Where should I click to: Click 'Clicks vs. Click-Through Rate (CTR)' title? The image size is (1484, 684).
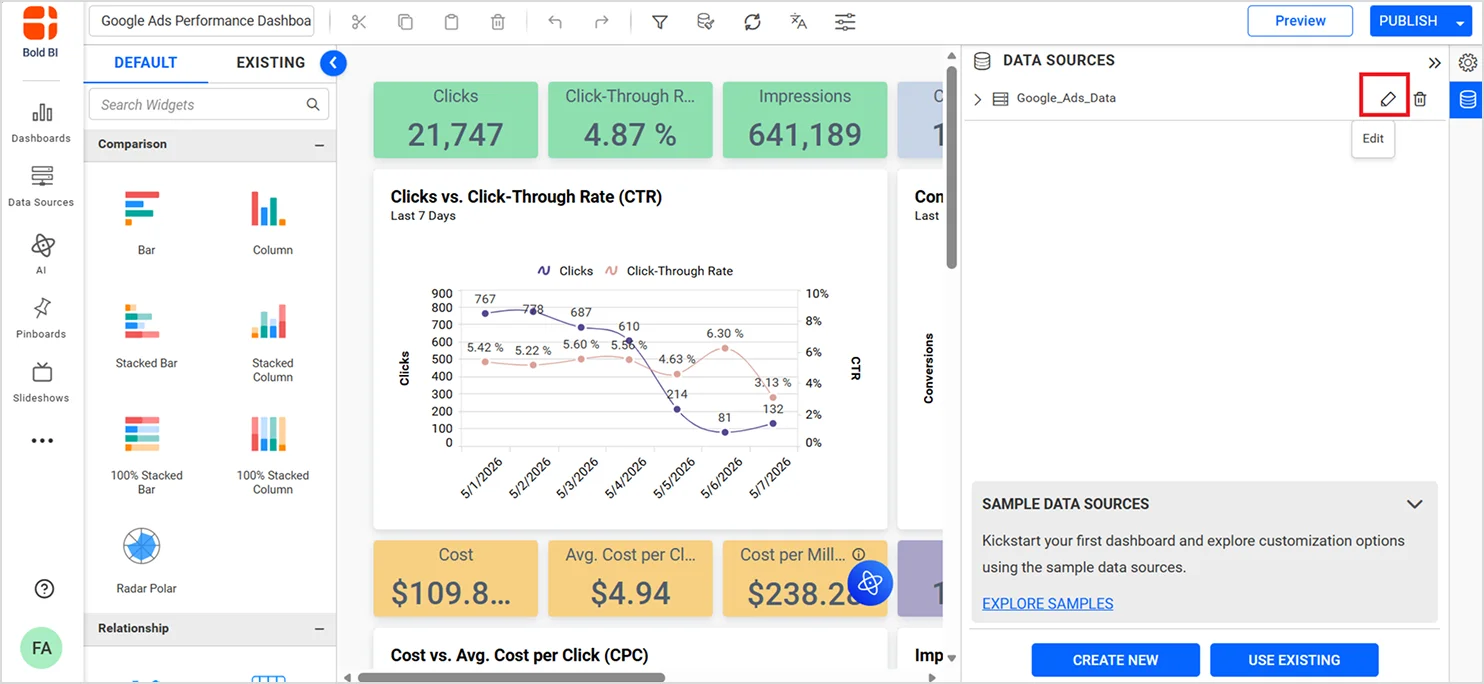pyautogui.click(x=526, y=197)
